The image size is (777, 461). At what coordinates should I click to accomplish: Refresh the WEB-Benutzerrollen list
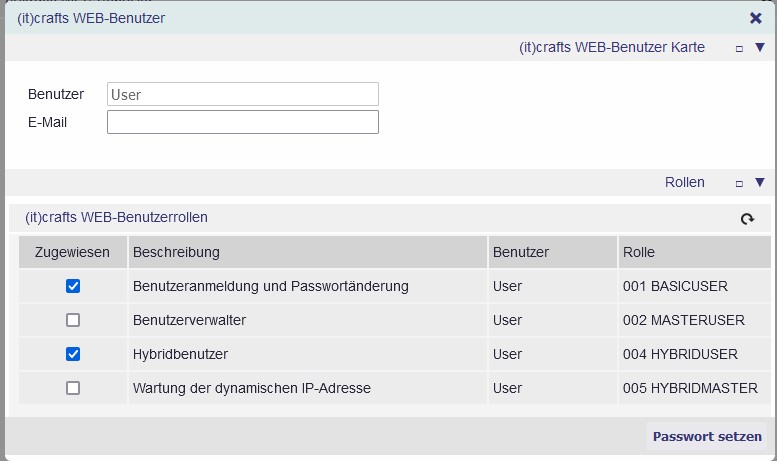pos(747,219)
